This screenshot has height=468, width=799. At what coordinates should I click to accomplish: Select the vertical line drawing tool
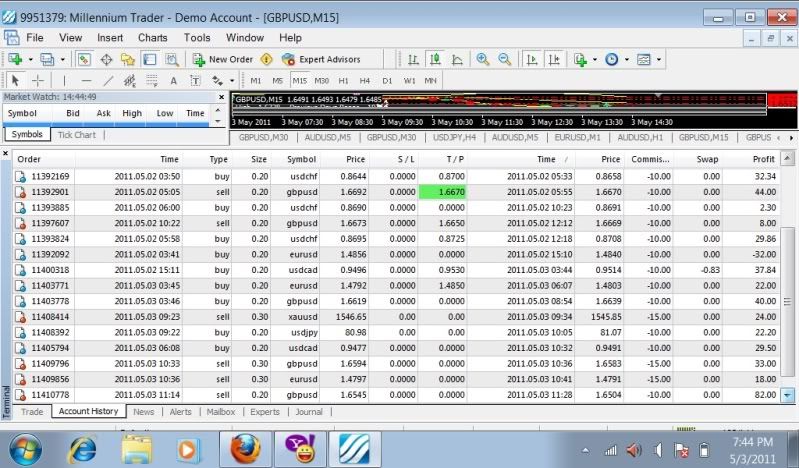coord(64,81)
